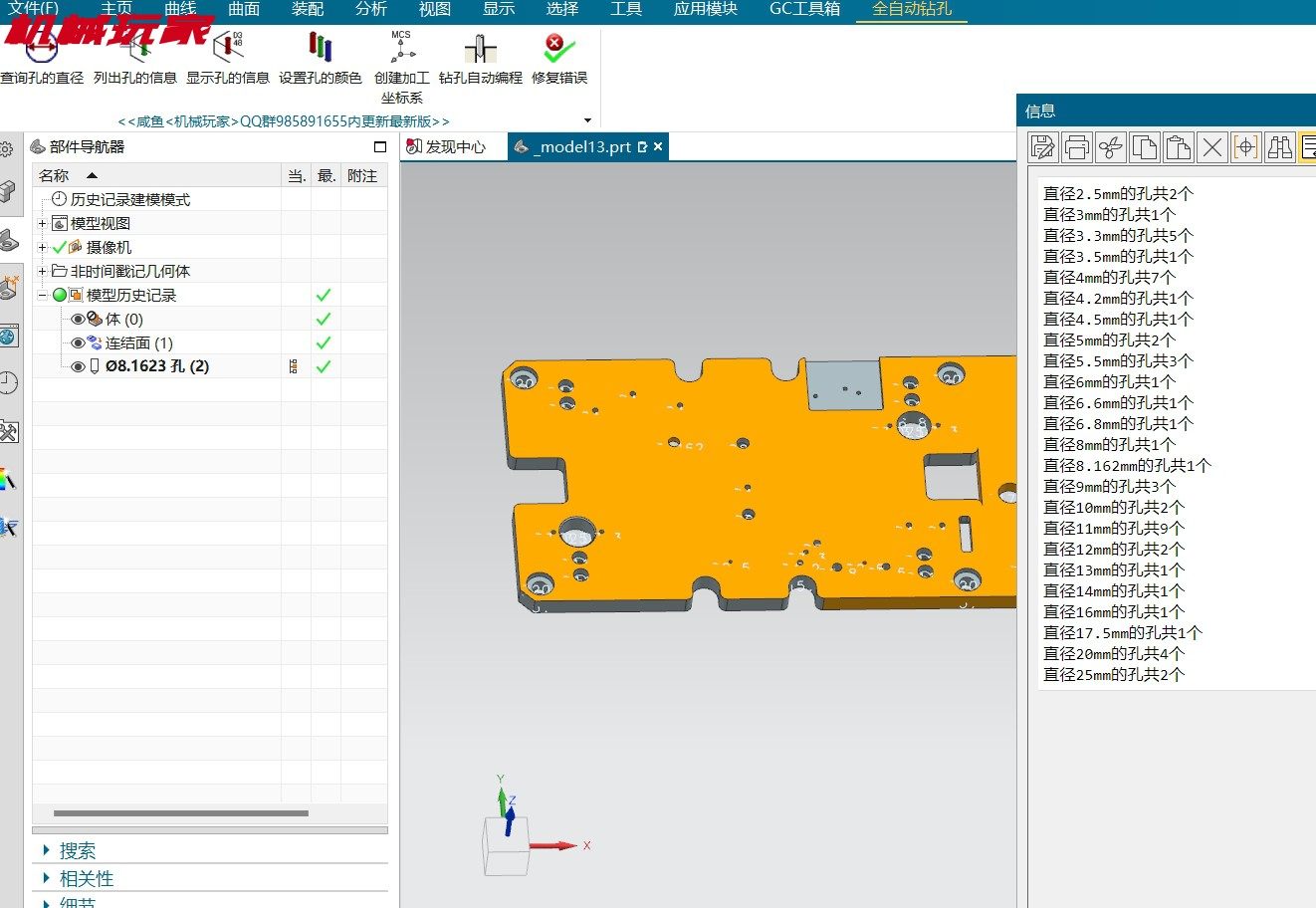1316x908 pixels.
Task: Open the web browser globe sidebar tab
Action: tap(9, 336)
